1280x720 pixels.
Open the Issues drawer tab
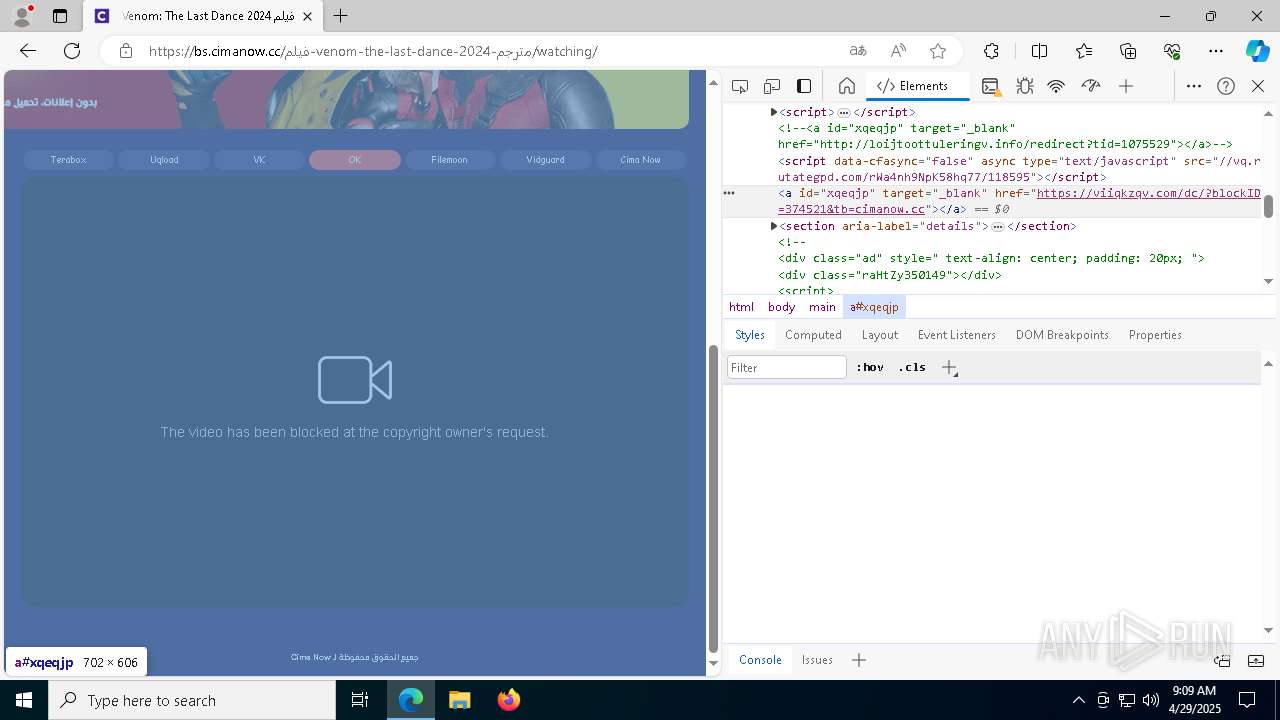point(817,660)
